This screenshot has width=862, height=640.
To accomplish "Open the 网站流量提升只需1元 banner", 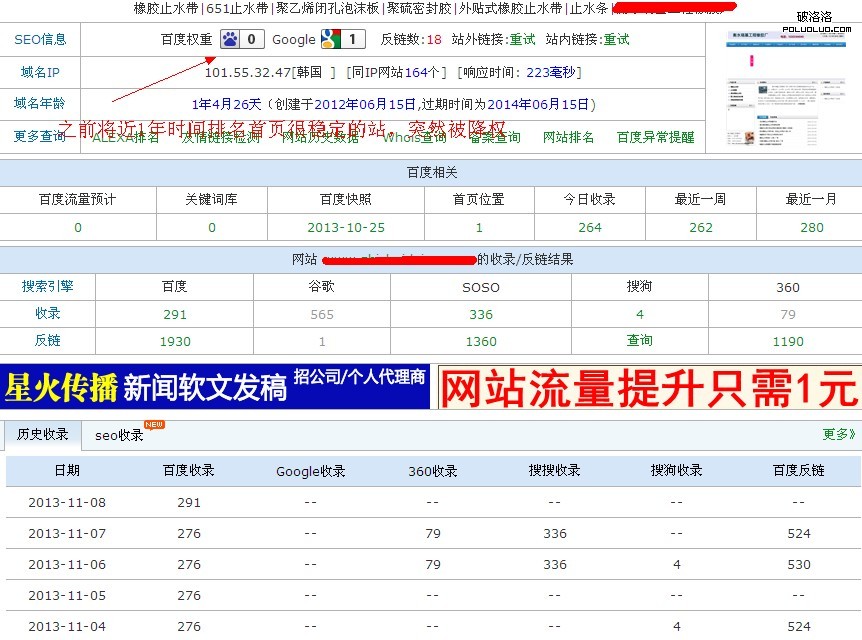I will click(650, 388).
